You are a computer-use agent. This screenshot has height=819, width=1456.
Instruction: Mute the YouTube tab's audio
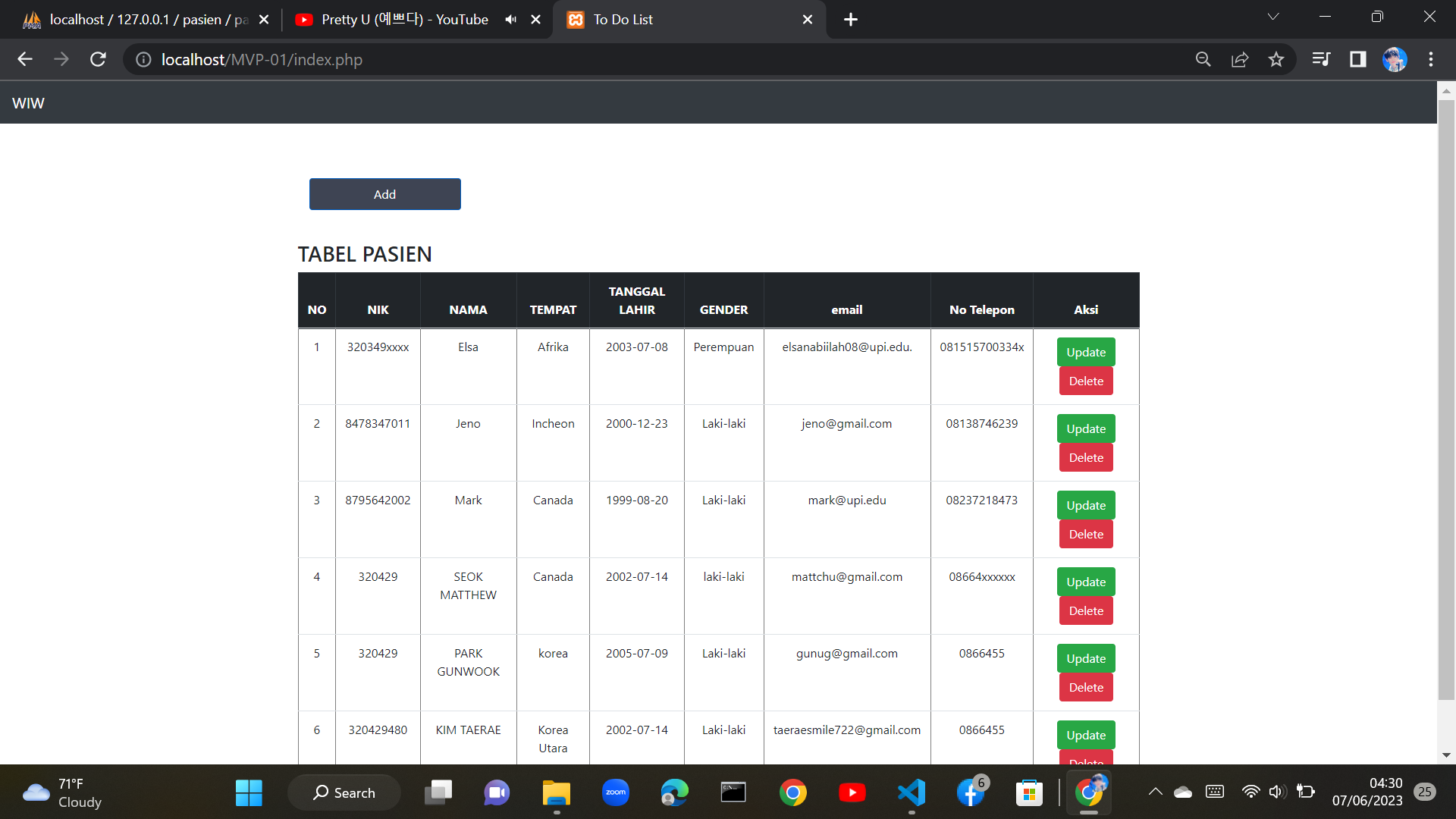[510, 19]
